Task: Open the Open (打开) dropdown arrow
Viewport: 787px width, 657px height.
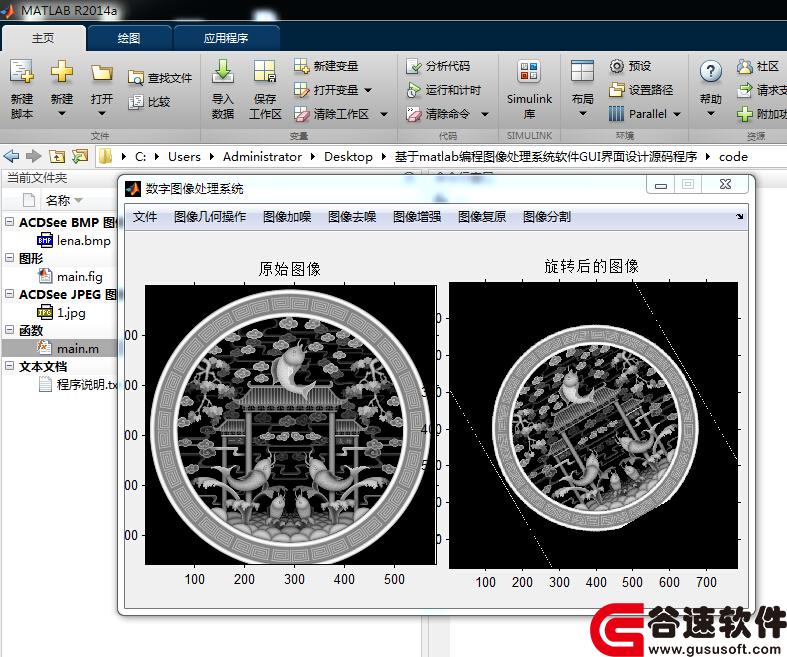Action: [x=101, y=114]
